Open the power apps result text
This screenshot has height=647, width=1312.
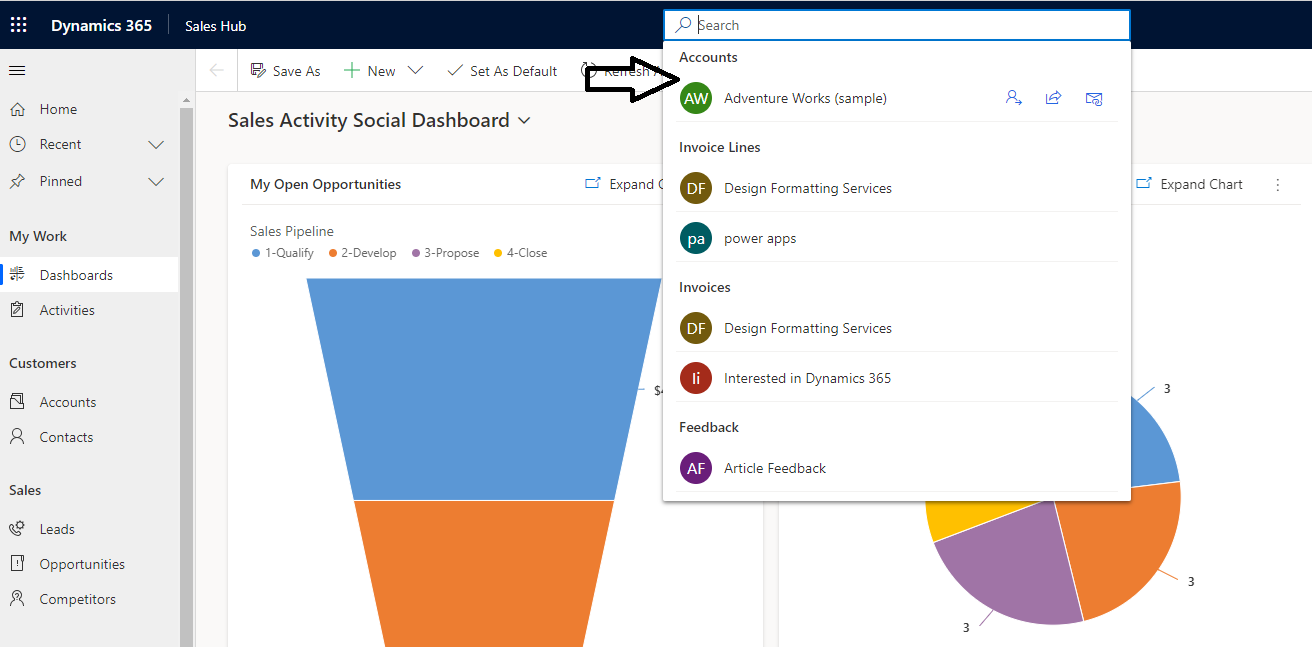760,238
